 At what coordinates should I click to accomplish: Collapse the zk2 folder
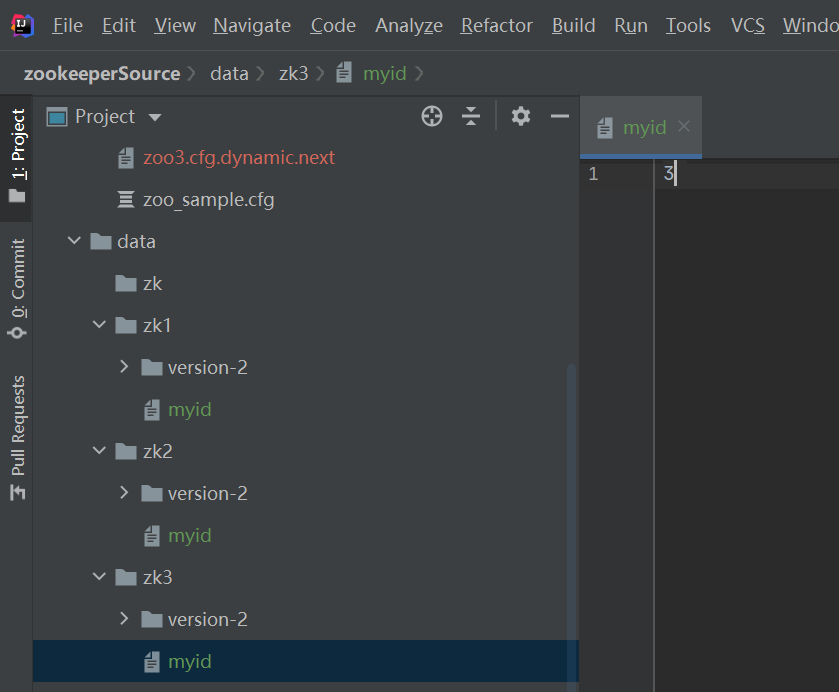click(x=99, y=451)
